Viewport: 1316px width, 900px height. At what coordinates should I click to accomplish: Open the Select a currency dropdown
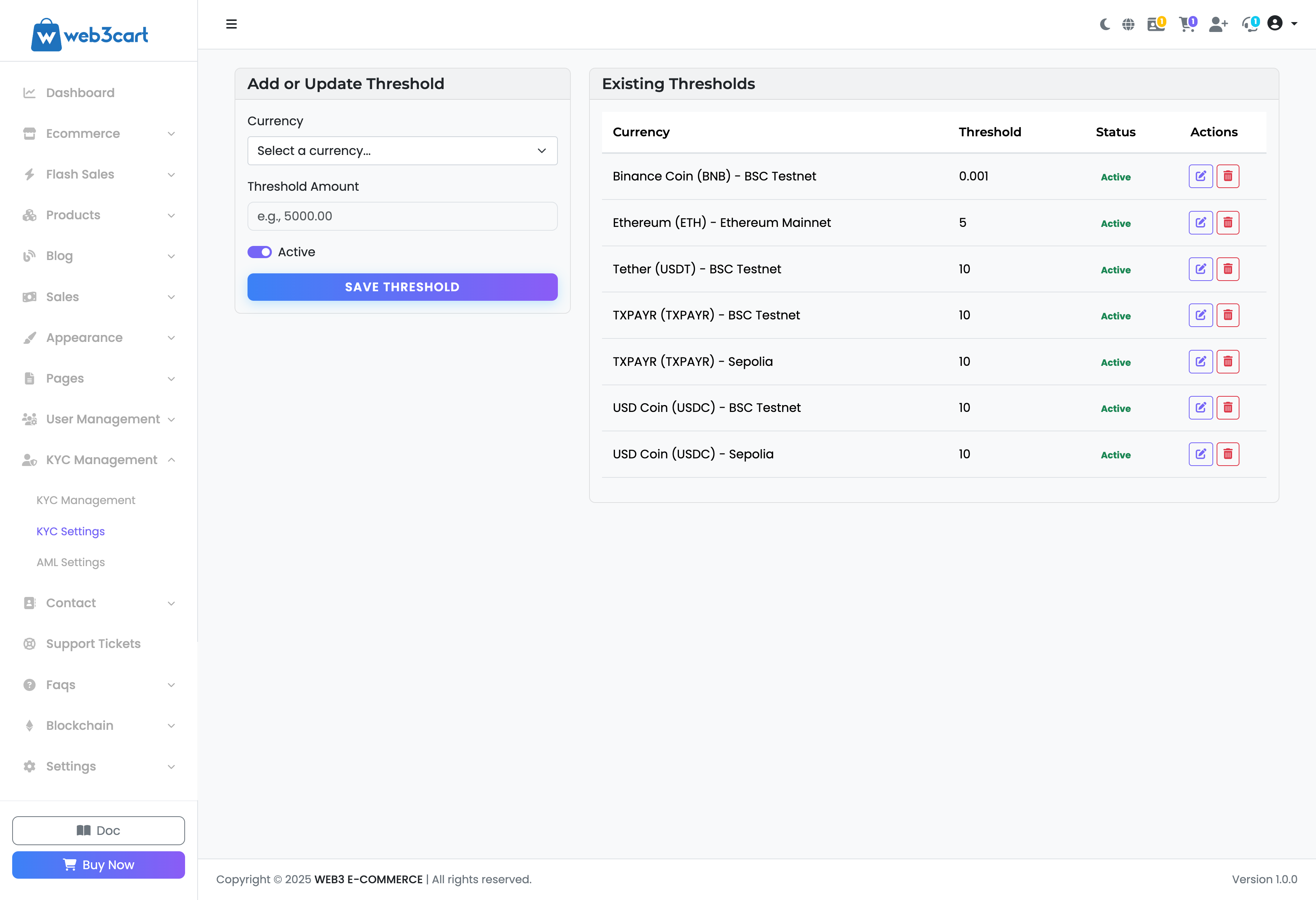[402, 150]
